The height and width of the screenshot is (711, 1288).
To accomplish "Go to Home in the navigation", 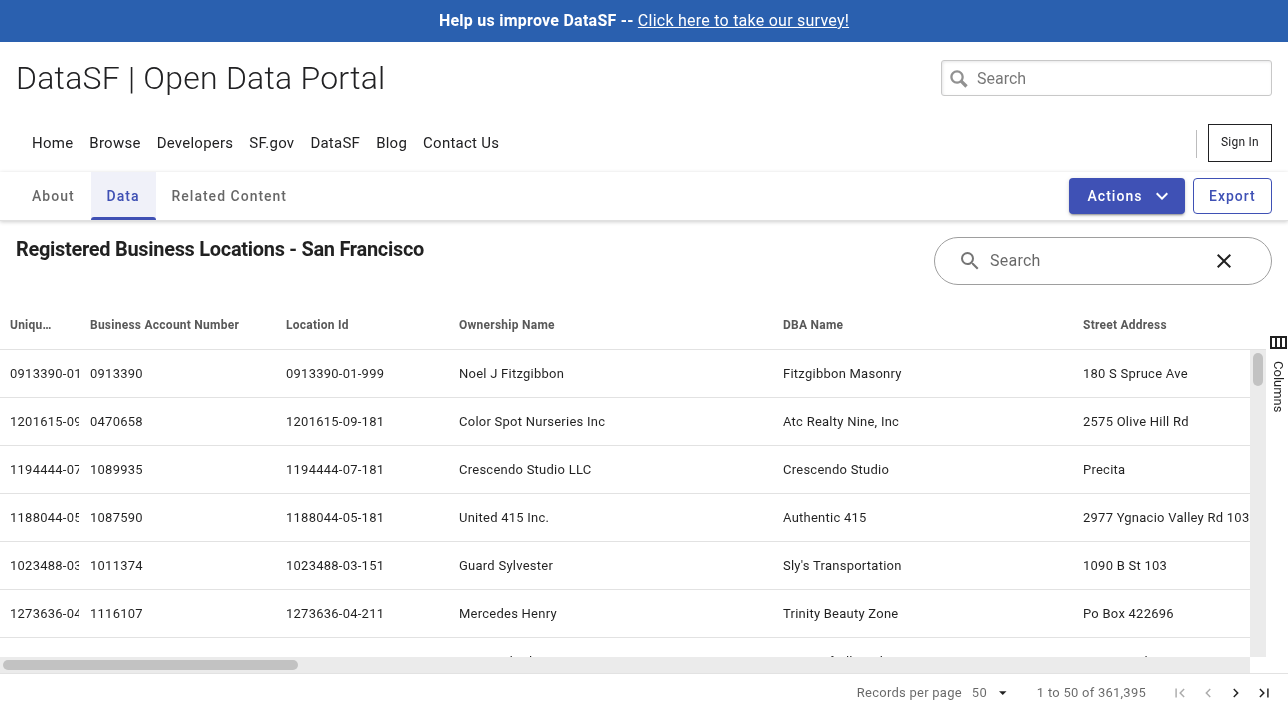I will 53,143.
